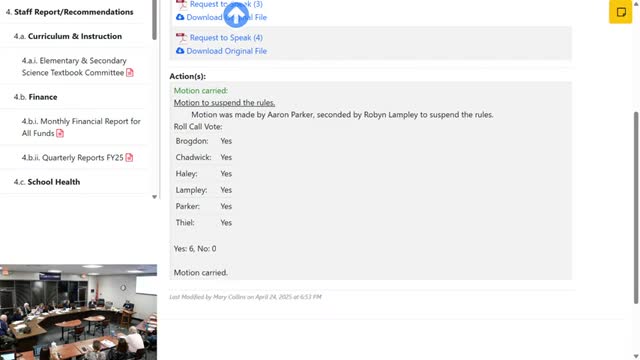Click the Motion to suspend the rules heading
Image resolution: width=640 pixels, height=360 pixels.
[x=224, y=103]
